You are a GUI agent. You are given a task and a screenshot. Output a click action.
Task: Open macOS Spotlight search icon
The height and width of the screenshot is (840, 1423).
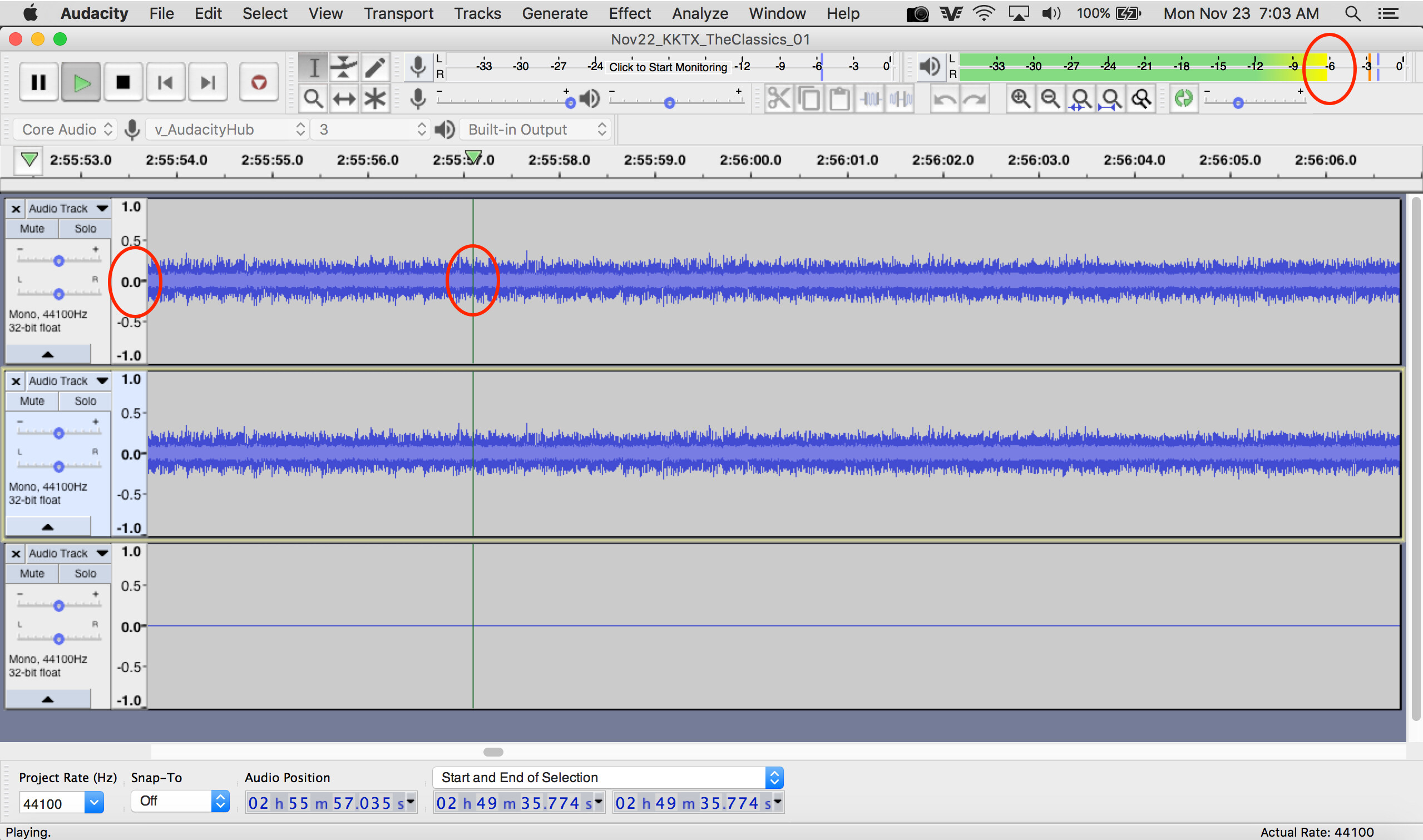point(1353,13)
